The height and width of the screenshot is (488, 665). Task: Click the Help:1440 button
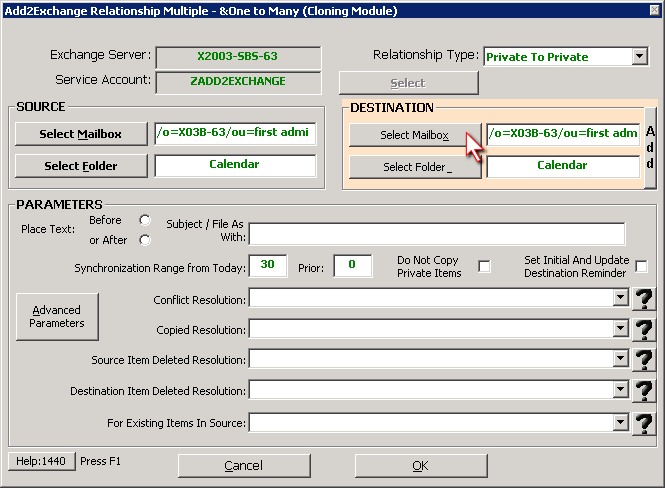pyautogui.click(x=41, y=461)
